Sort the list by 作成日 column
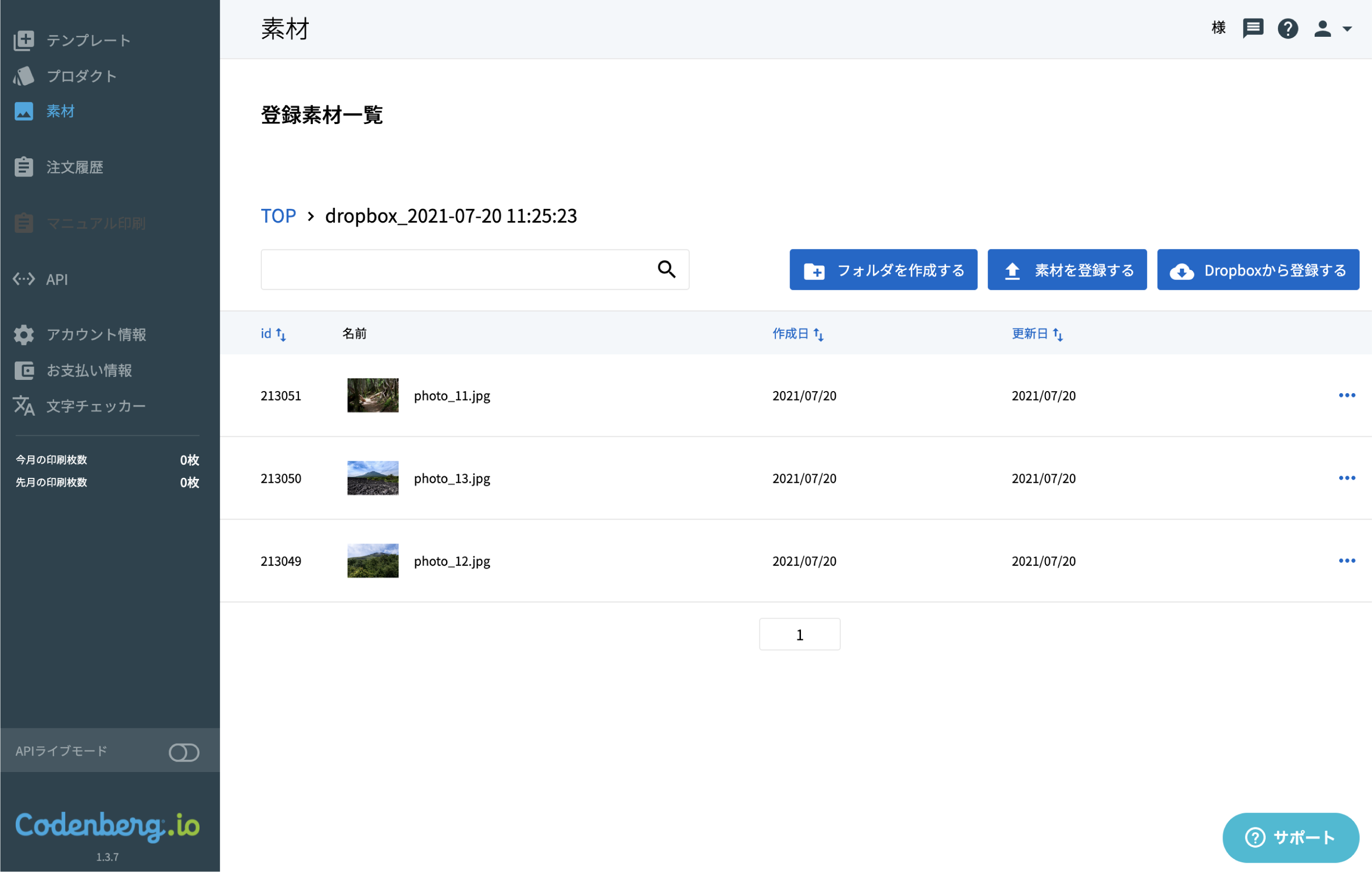Viewport: 1372px width, 872px height. coord(798,334)
